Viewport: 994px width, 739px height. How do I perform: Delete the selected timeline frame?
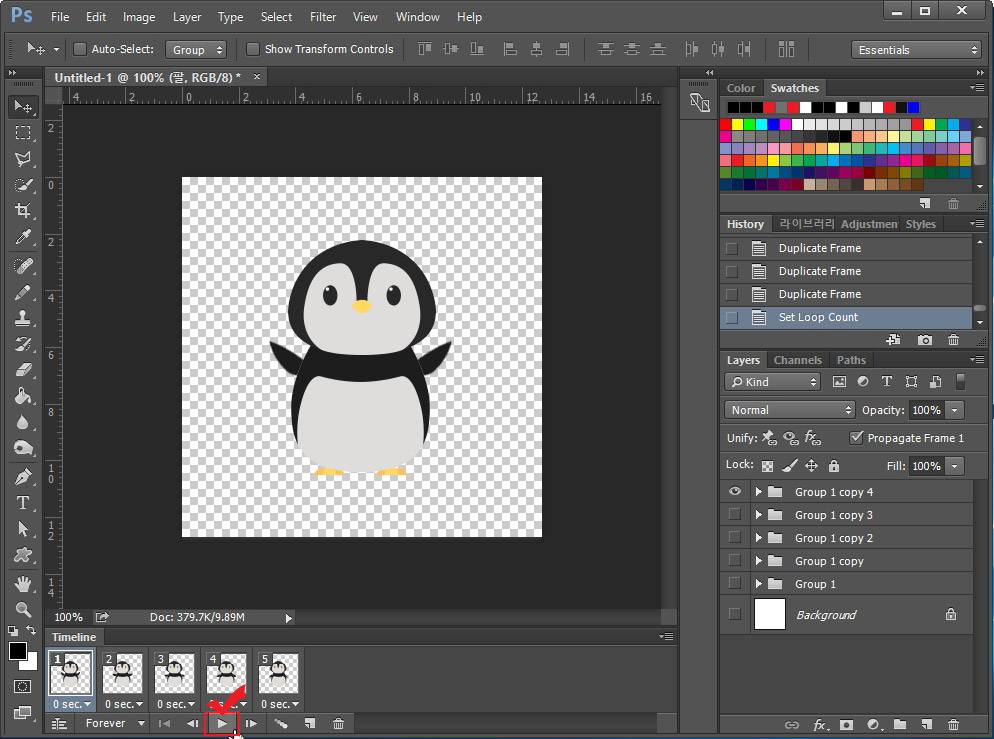click(339, 723)
